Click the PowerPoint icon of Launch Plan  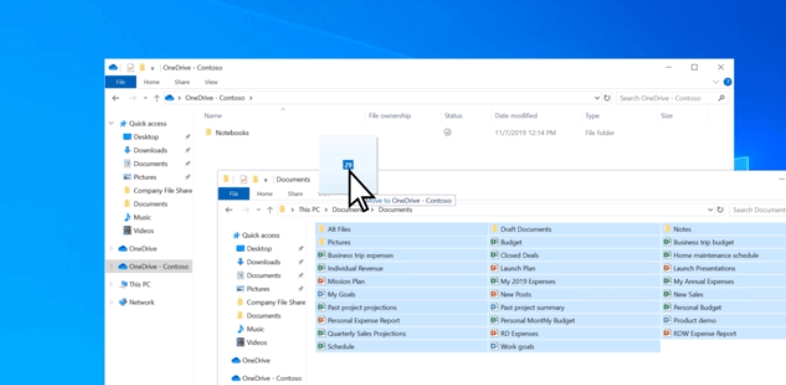tap(494, 268)
